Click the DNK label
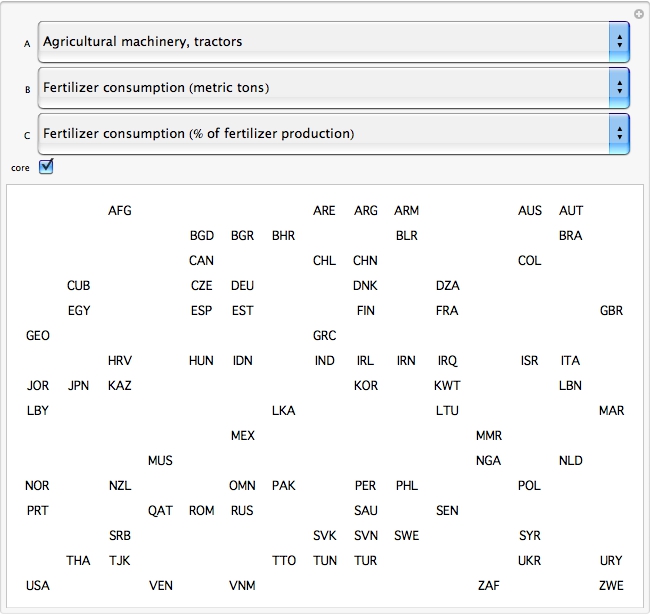The height and width of the screenshot is (616, 650). [365, 286]
